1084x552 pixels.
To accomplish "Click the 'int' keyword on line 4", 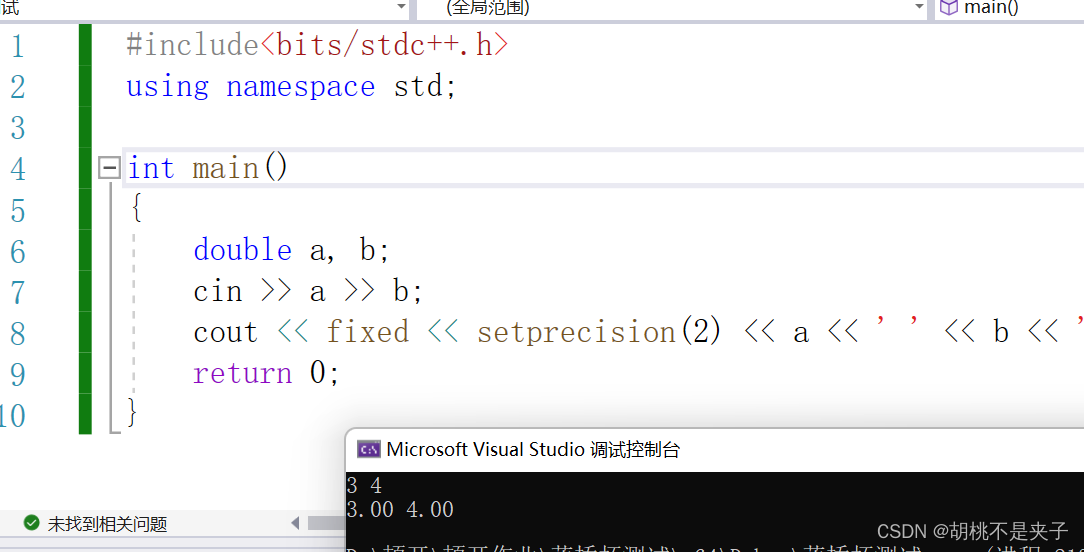I will (151, 168).
